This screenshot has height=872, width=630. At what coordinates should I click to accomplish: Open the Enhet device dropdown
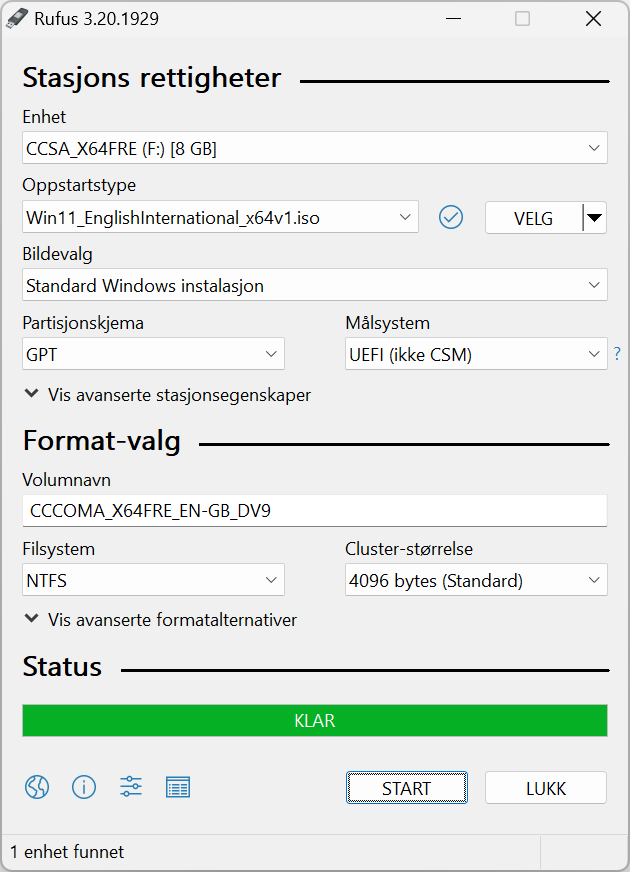coord(315,148)
